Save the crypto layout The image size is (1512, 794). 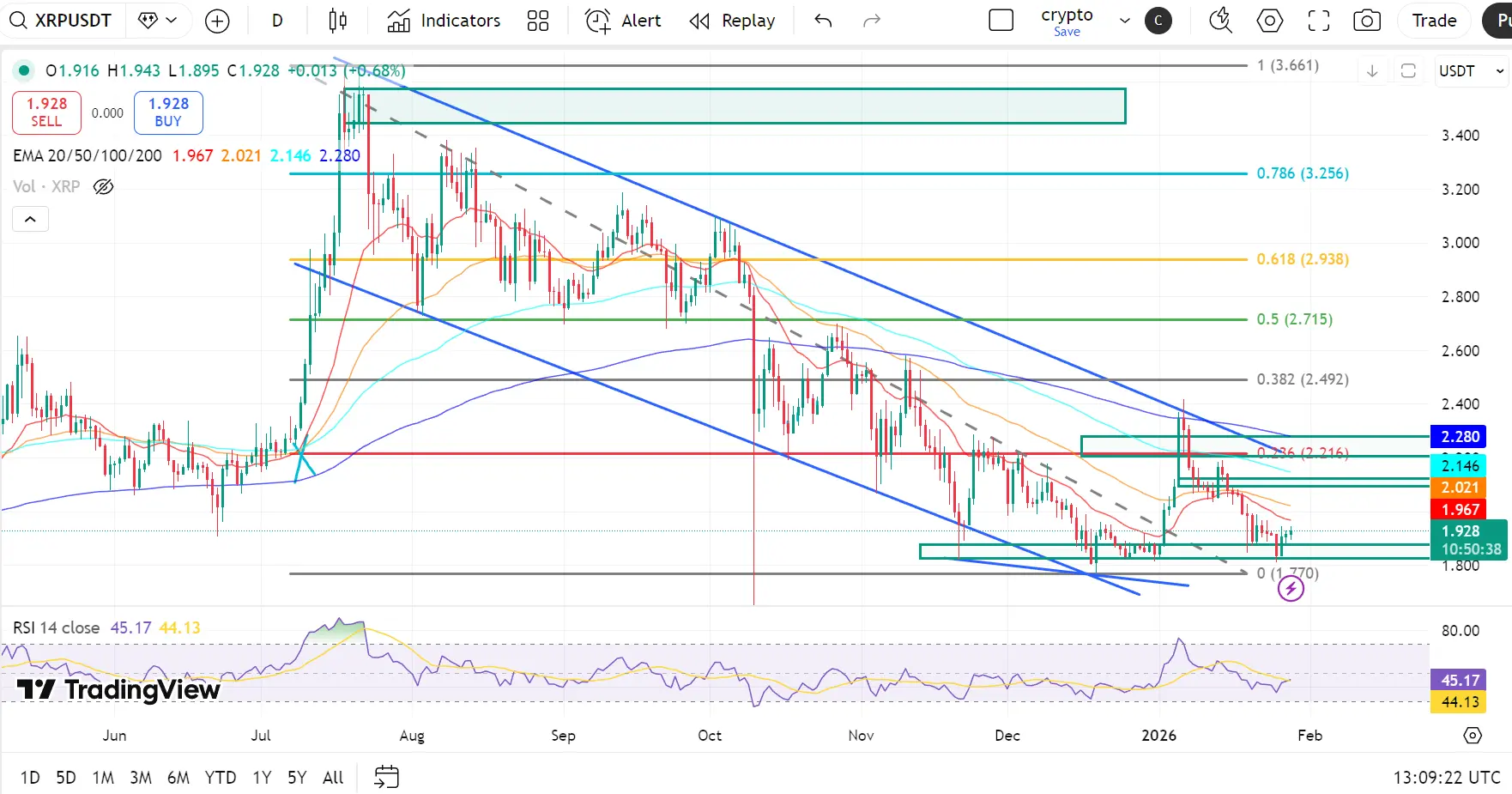(x=1067, y=32)
